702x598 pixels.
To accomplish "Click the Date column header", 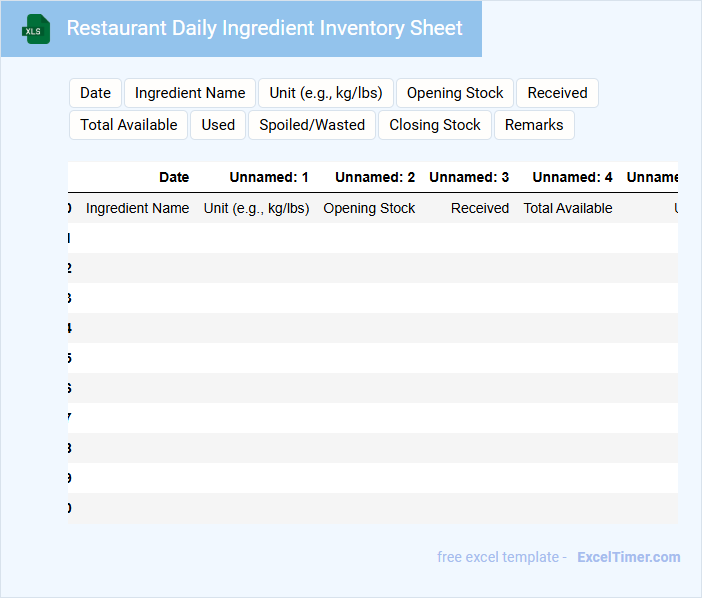I will 174,177.
